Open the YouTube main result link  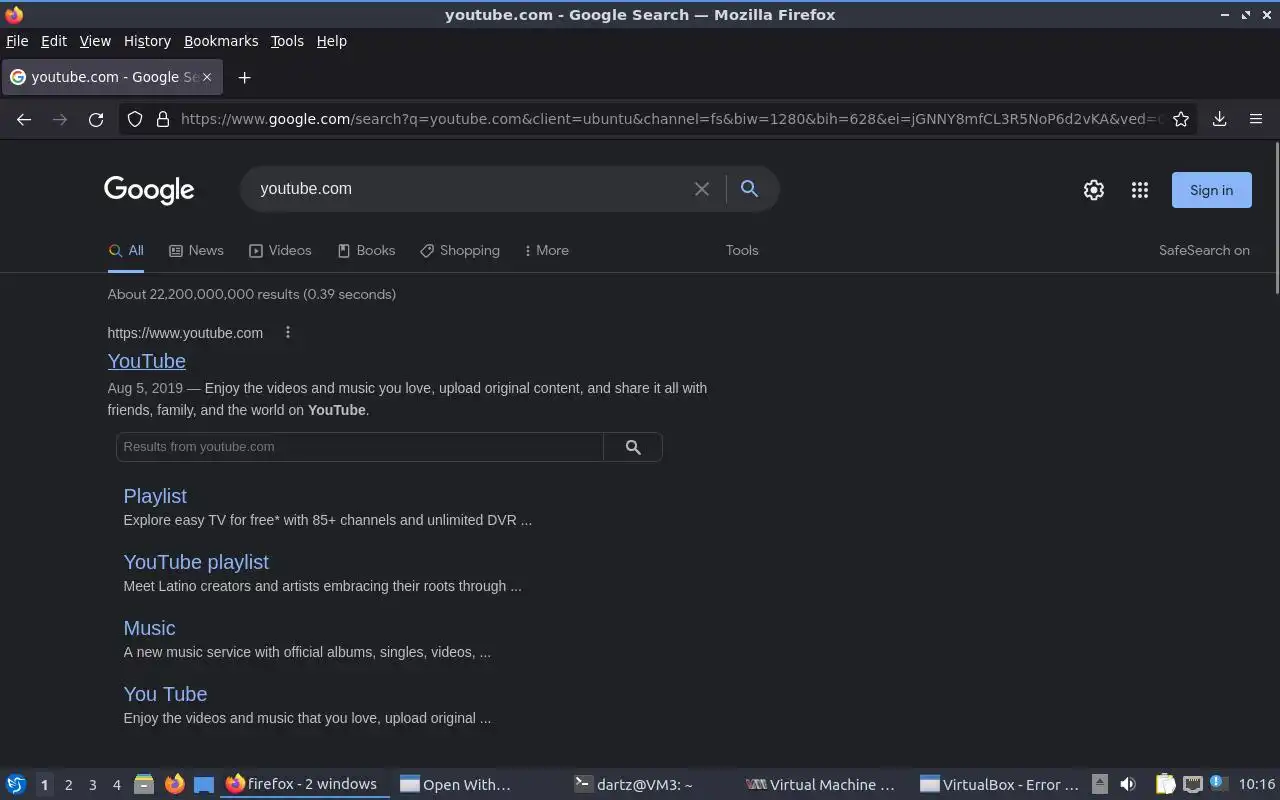click(146, 361)
